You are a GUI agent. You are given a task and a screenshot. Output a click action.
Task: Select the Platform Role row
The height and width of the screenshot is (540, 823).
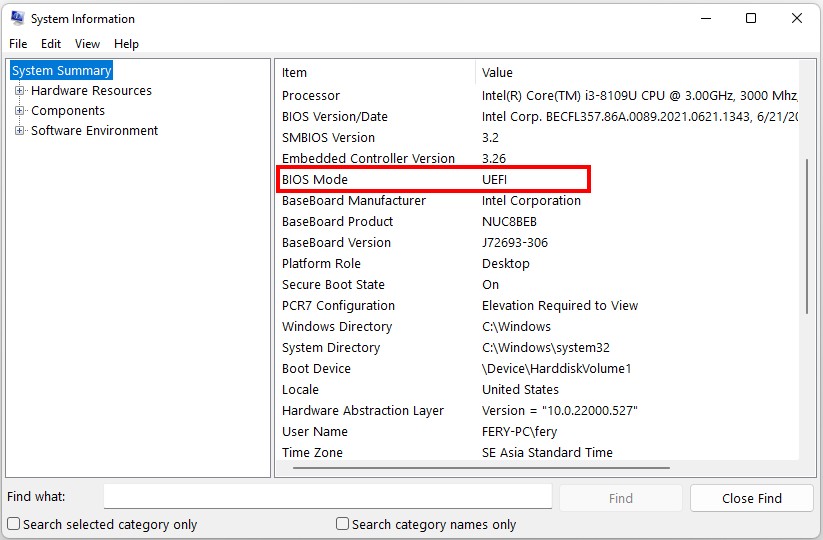click(537, 263)
